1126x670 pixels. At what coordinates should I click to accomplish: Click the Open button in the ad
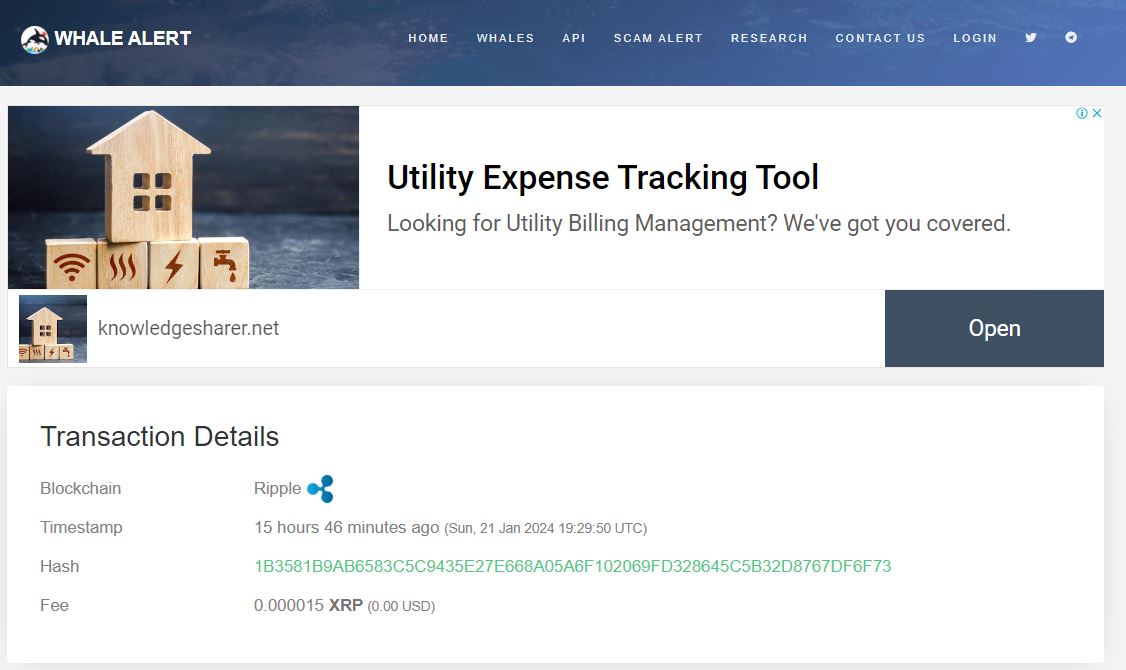pyautogui.click(x=994, y=328)
